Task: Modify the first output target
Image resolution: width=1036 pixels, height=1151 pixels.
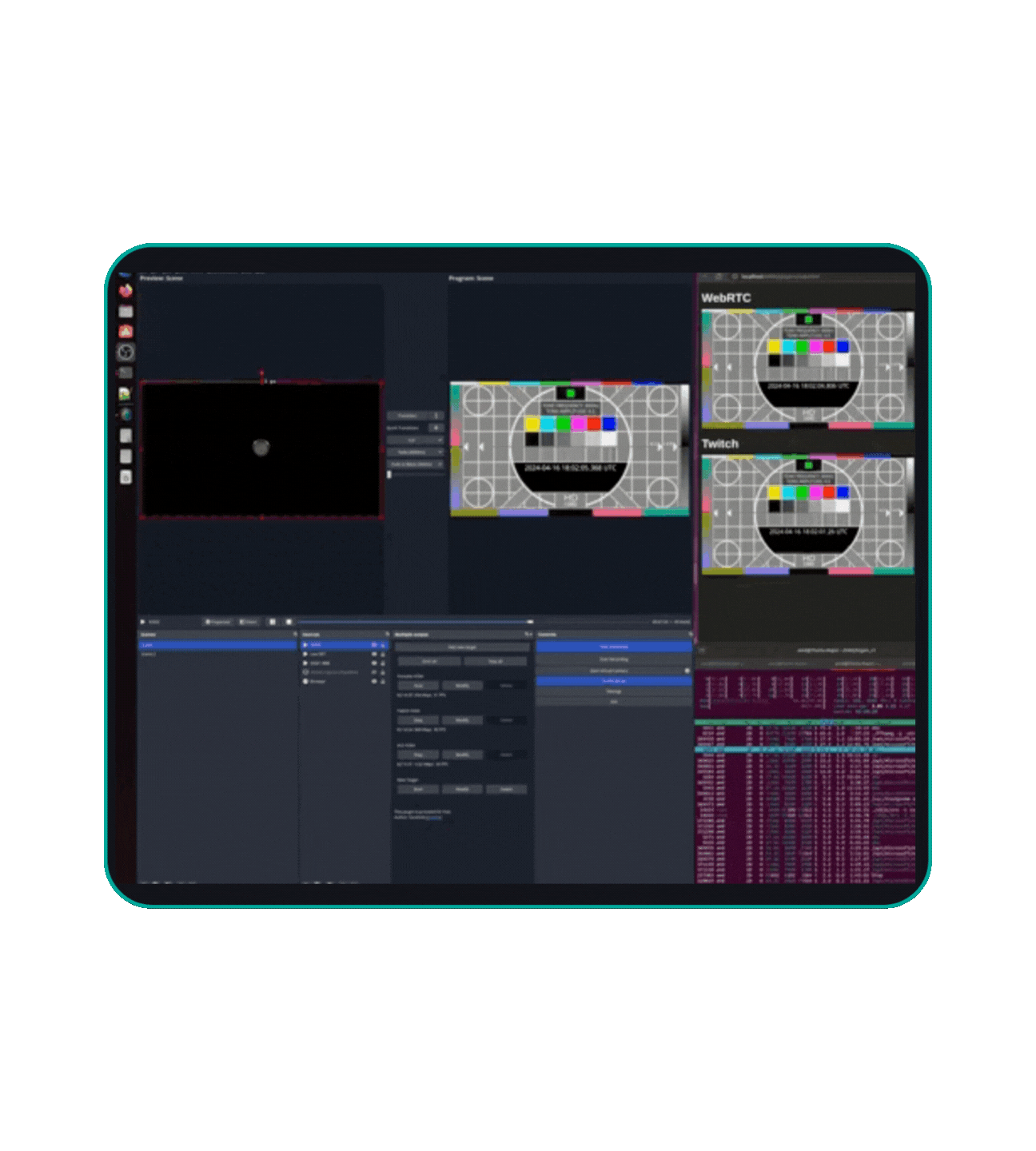Action: (462, 685)
